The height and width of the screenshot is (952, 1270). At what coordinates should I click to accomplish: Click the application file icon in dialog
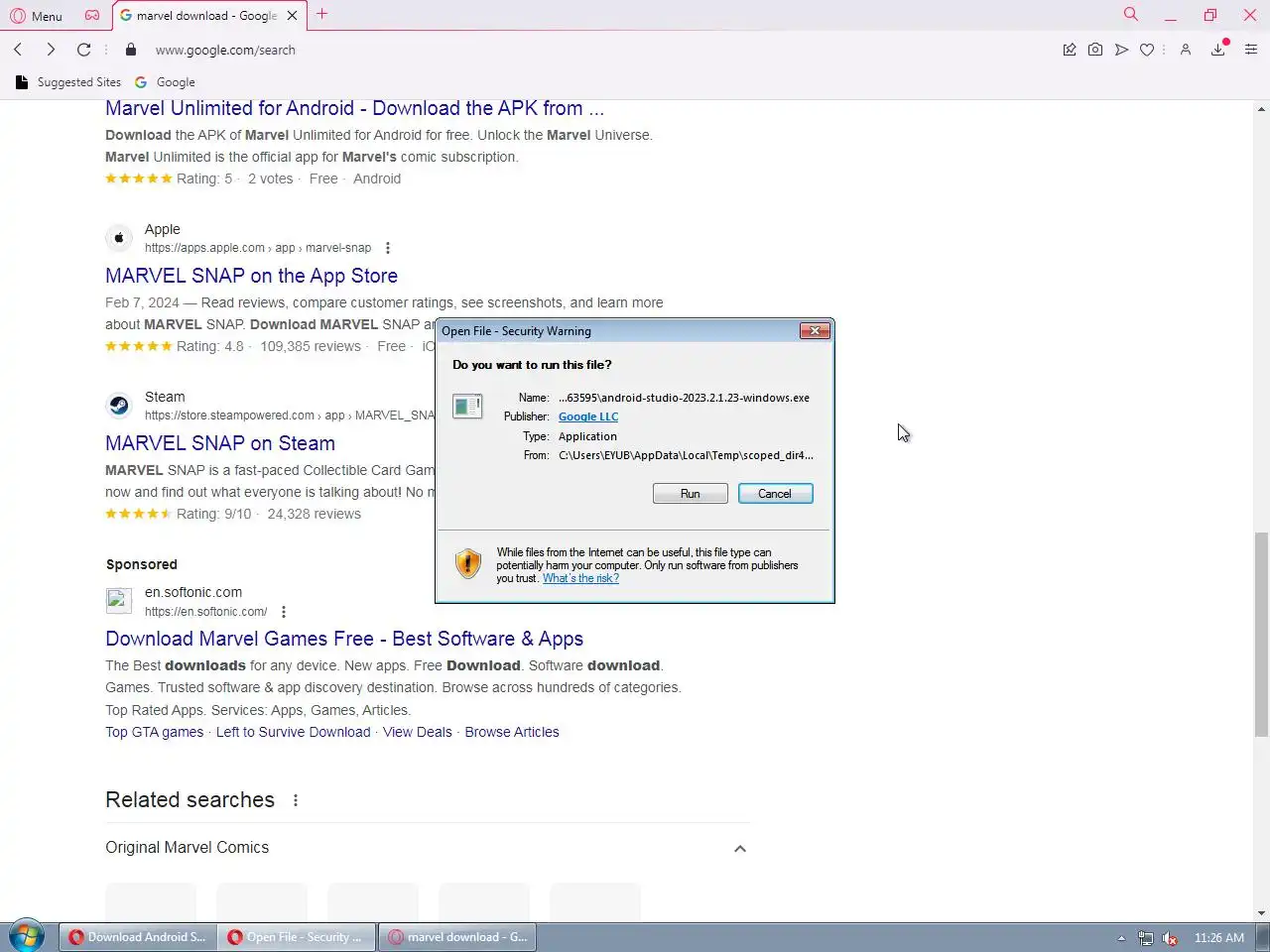coord(467,406)
